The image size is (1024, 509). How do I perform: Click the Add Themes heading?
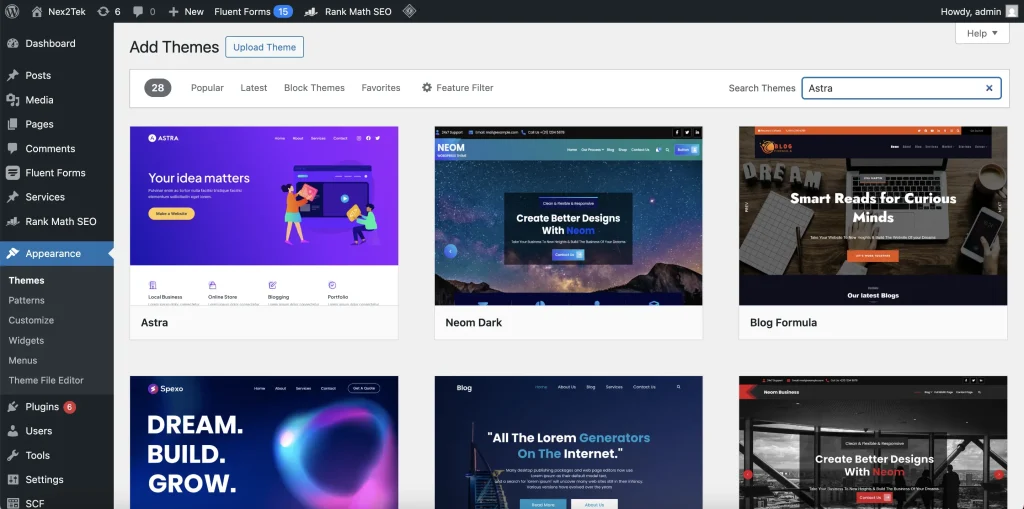tap(174, 47)
